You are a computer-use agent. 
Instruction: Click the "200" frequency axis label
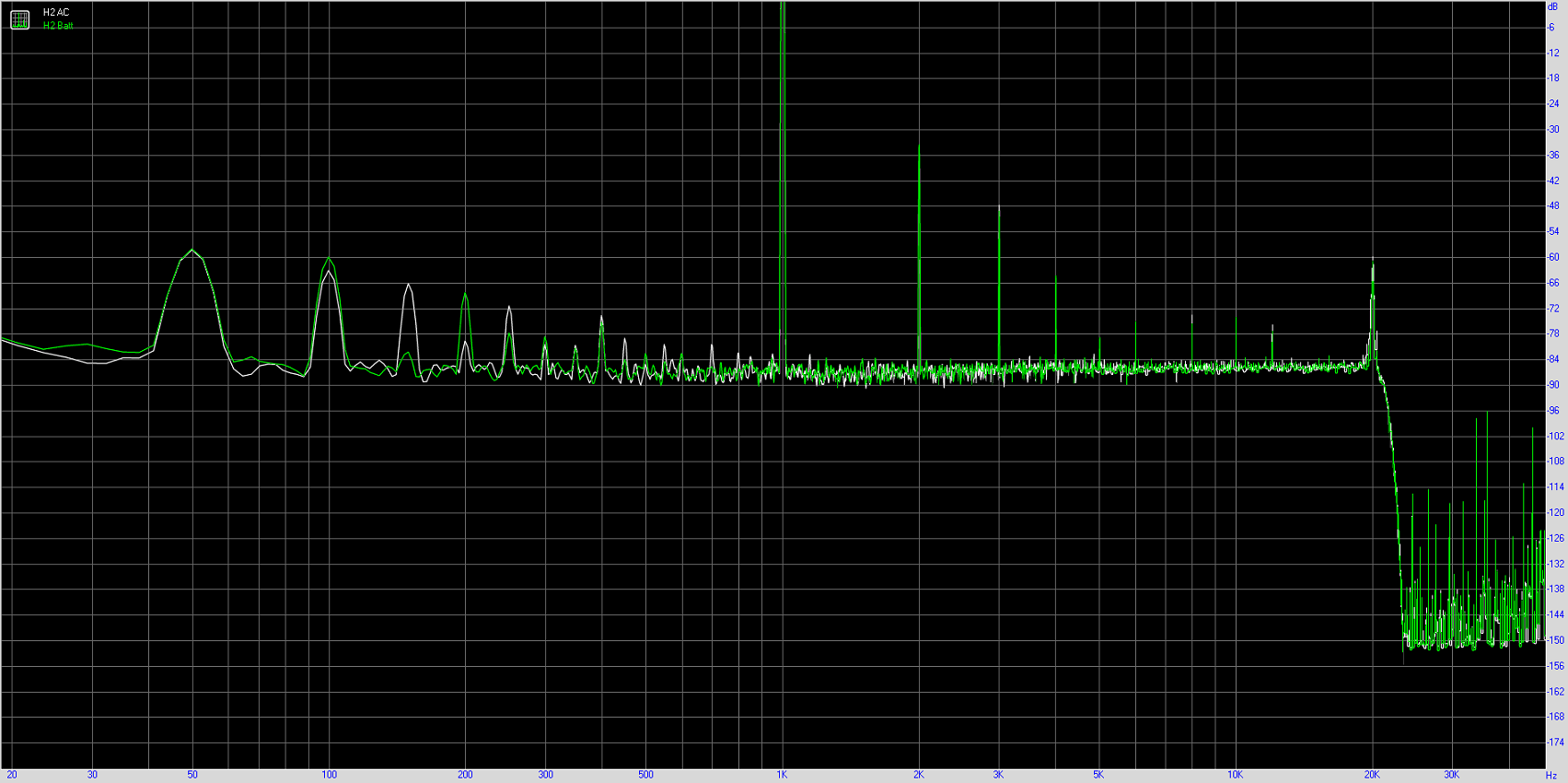(465, 775)
